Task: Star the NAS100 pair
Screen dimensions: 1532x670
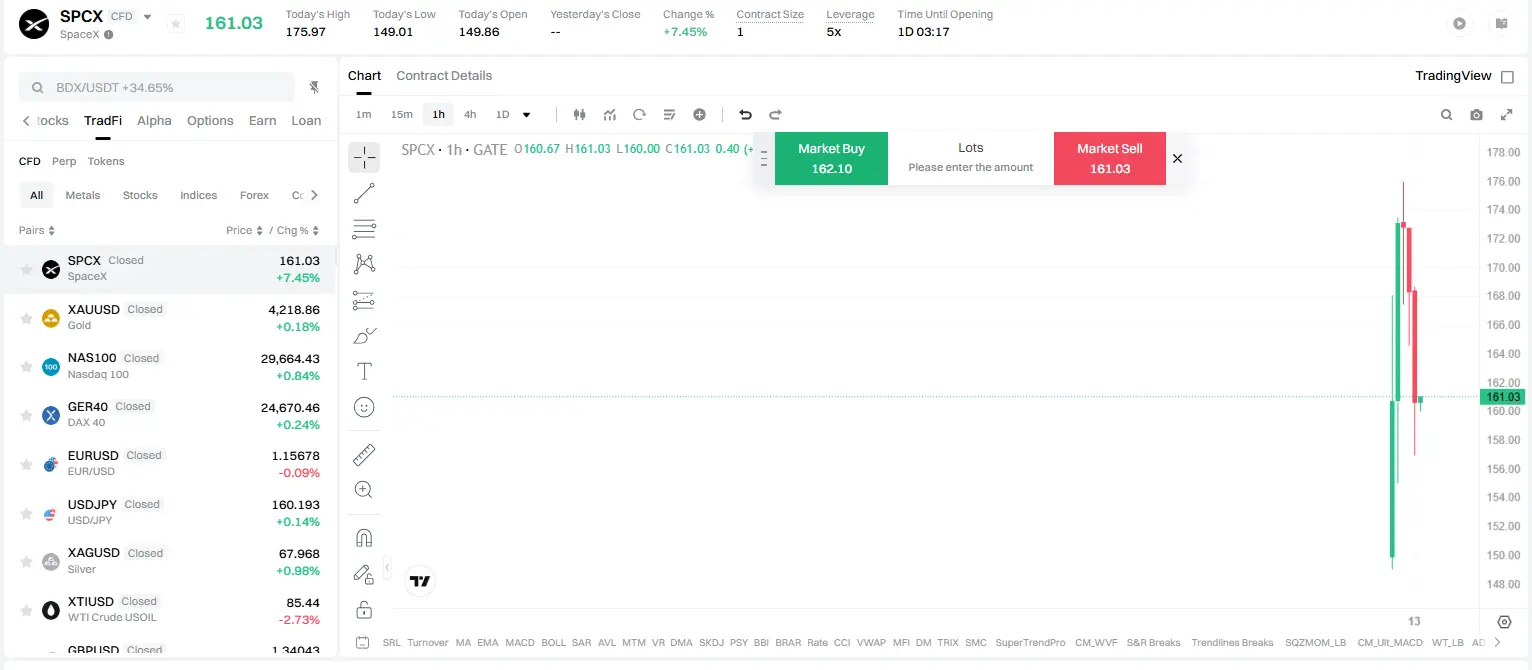Action: pos(26,367)
